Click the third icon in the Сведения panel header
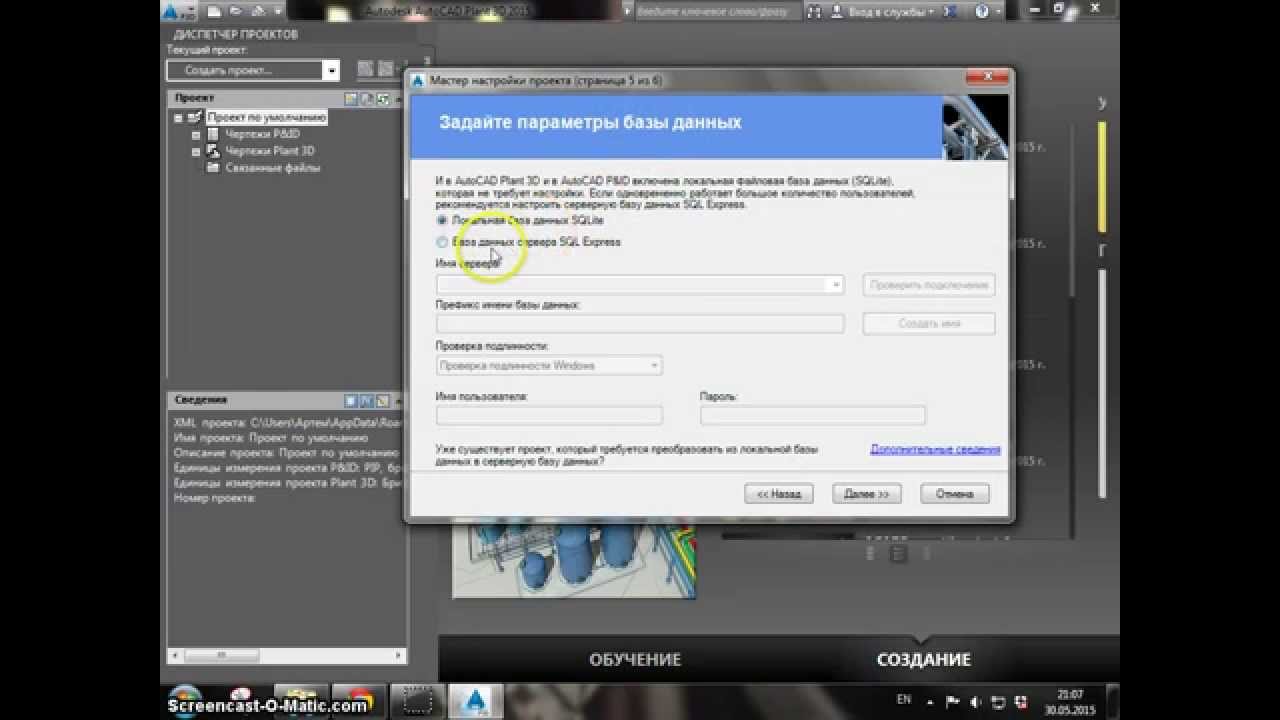1280x720 pixels. [x=383, y=400]
